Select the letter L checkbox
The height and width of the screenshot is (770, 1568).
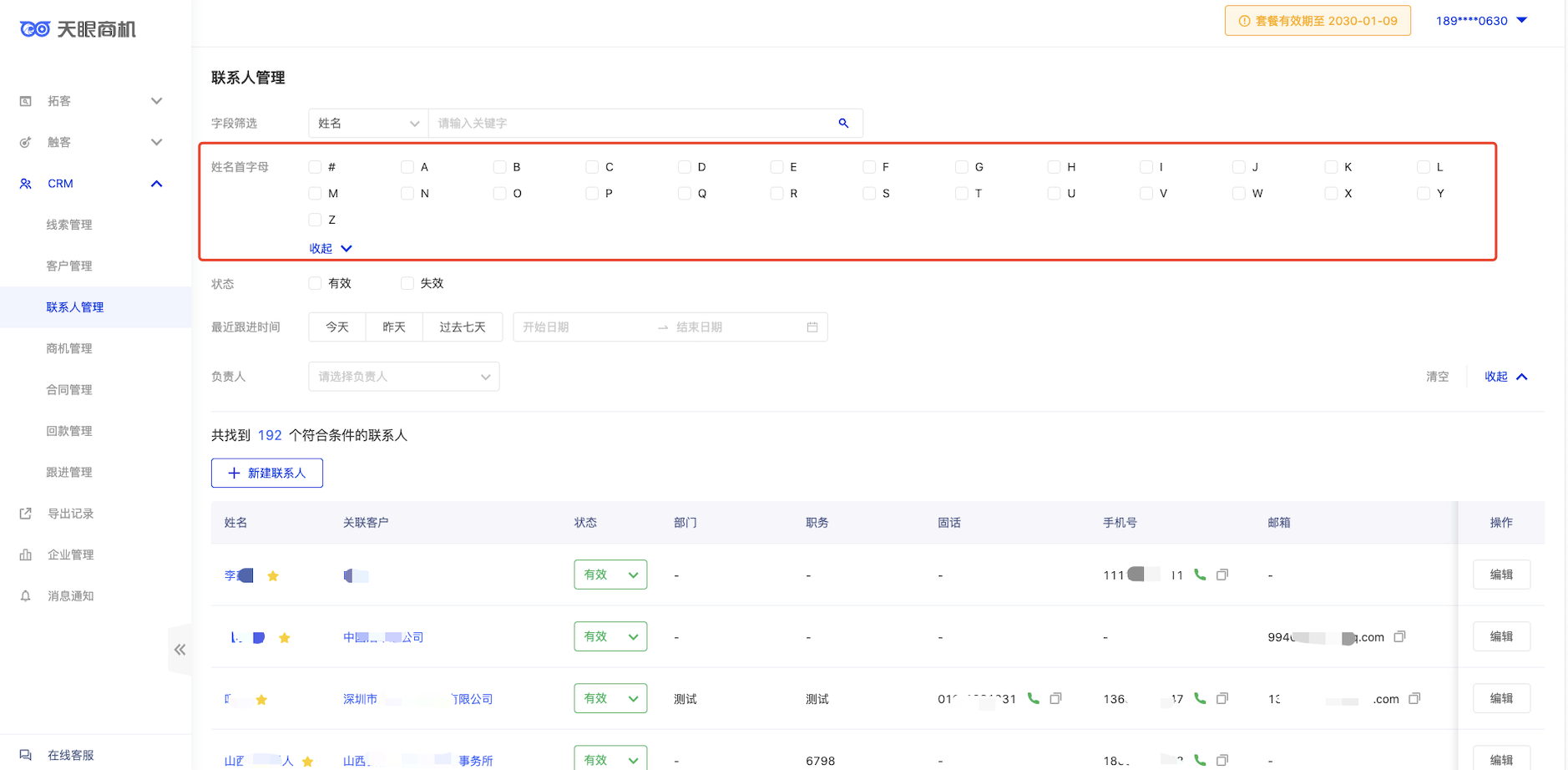point(1424,167)
